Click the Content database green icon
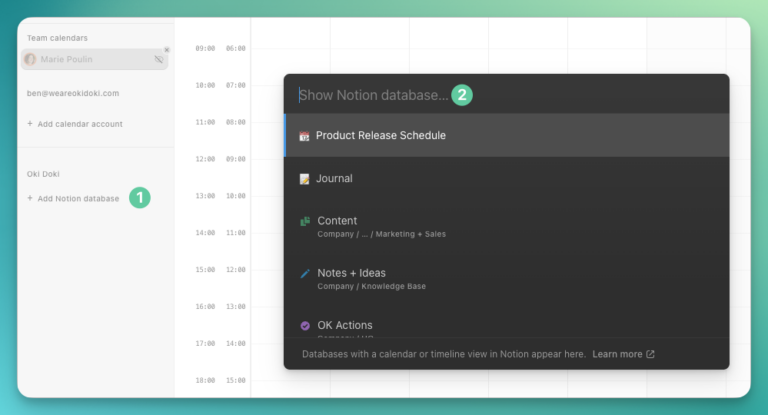Screen dimensions: 768x415 [305, 221]
